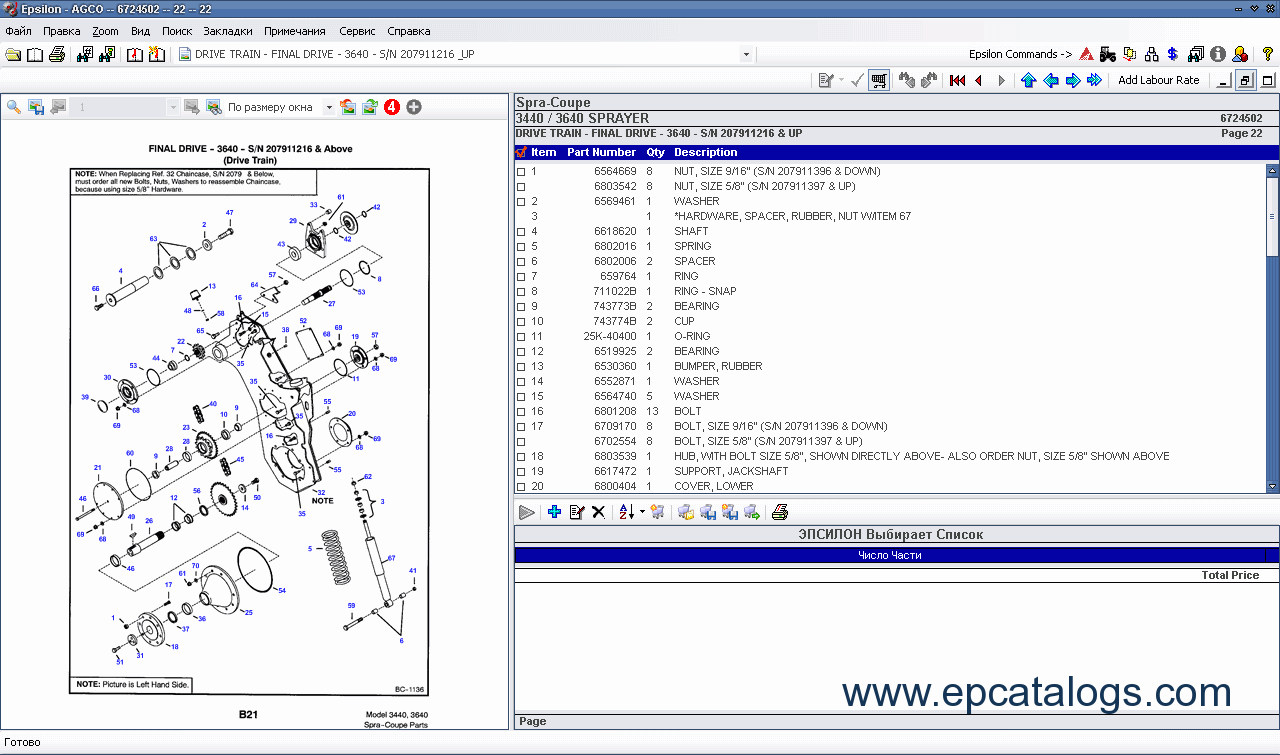The height and width of the screenshot is (755, 1280).
Task: Click the print icon in the parts list toolbar
Action: pos(779,511)
